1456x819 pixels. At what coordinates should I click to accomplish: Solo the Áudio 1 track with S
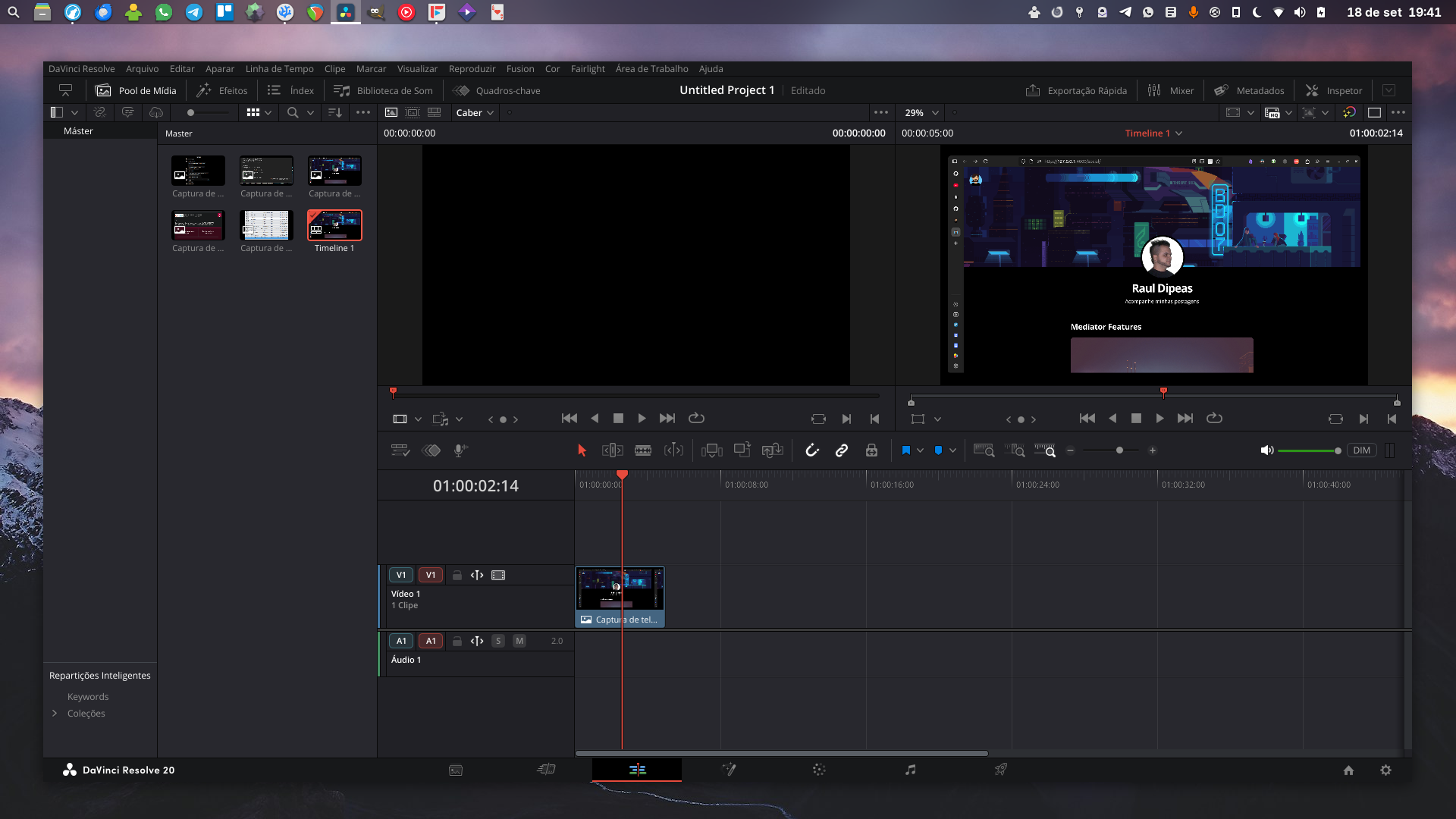498,641
